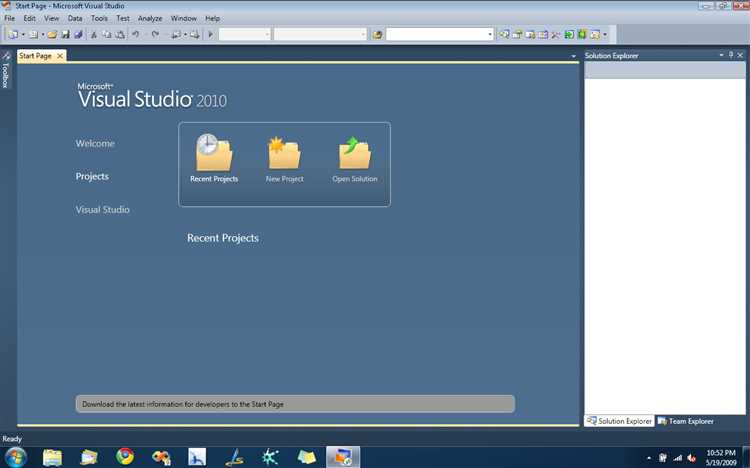Screen dimensions: 750x468
Task: Open the Tools menu
Action: (x=99, y=18)
